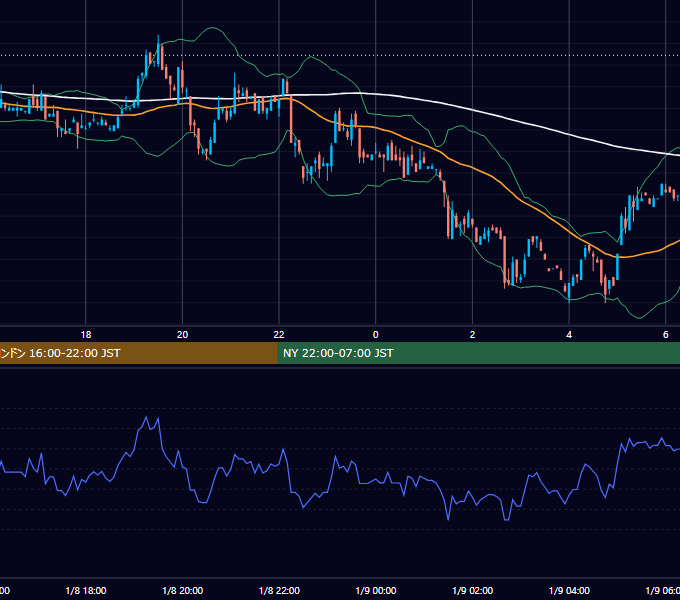Click the "6" hour label on price chart axis
Screen dimensions: 680x600
click(x=665, y=335)
